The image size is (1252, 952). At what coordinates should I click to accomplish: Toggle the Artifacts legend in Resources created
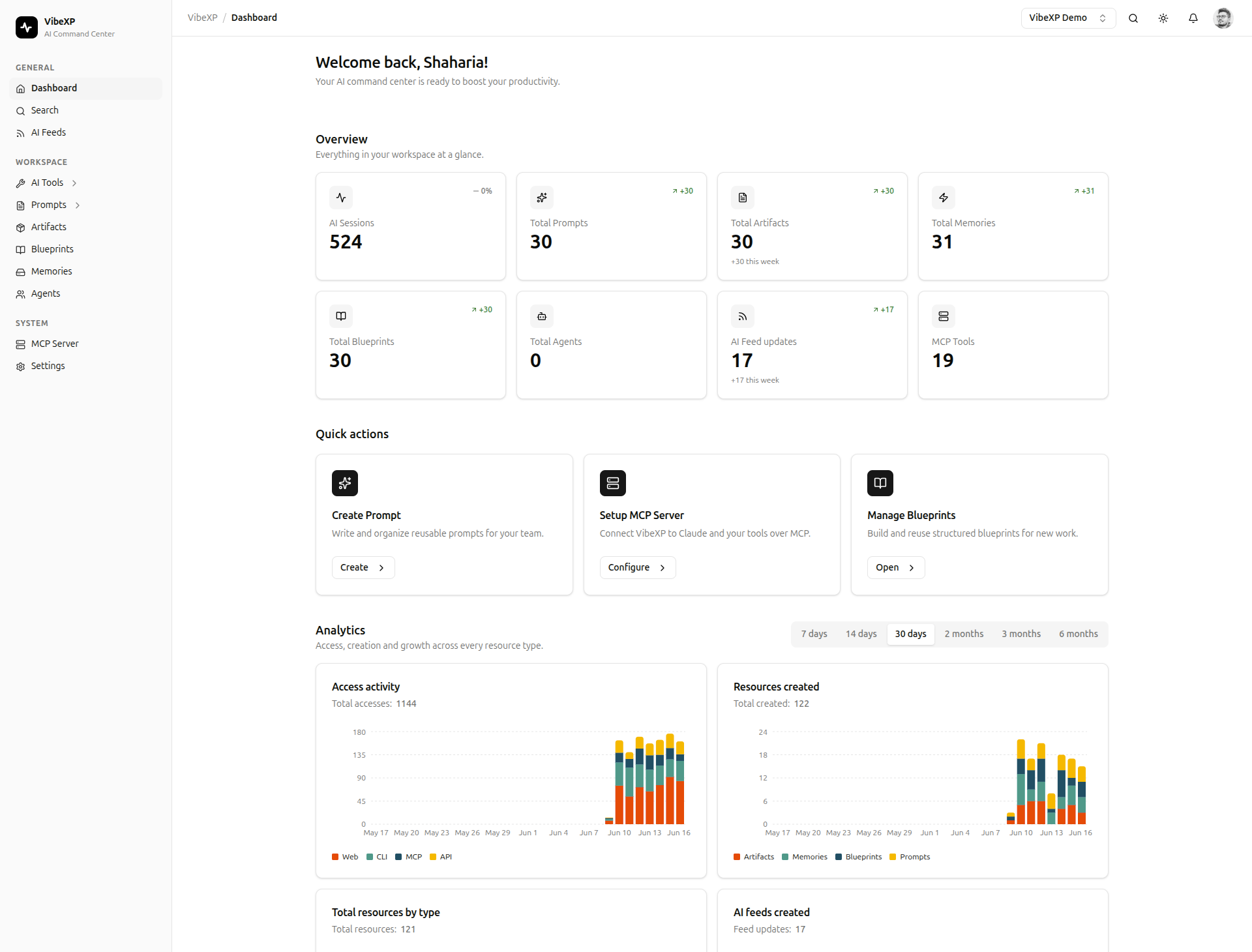click(x=754, y=857)
